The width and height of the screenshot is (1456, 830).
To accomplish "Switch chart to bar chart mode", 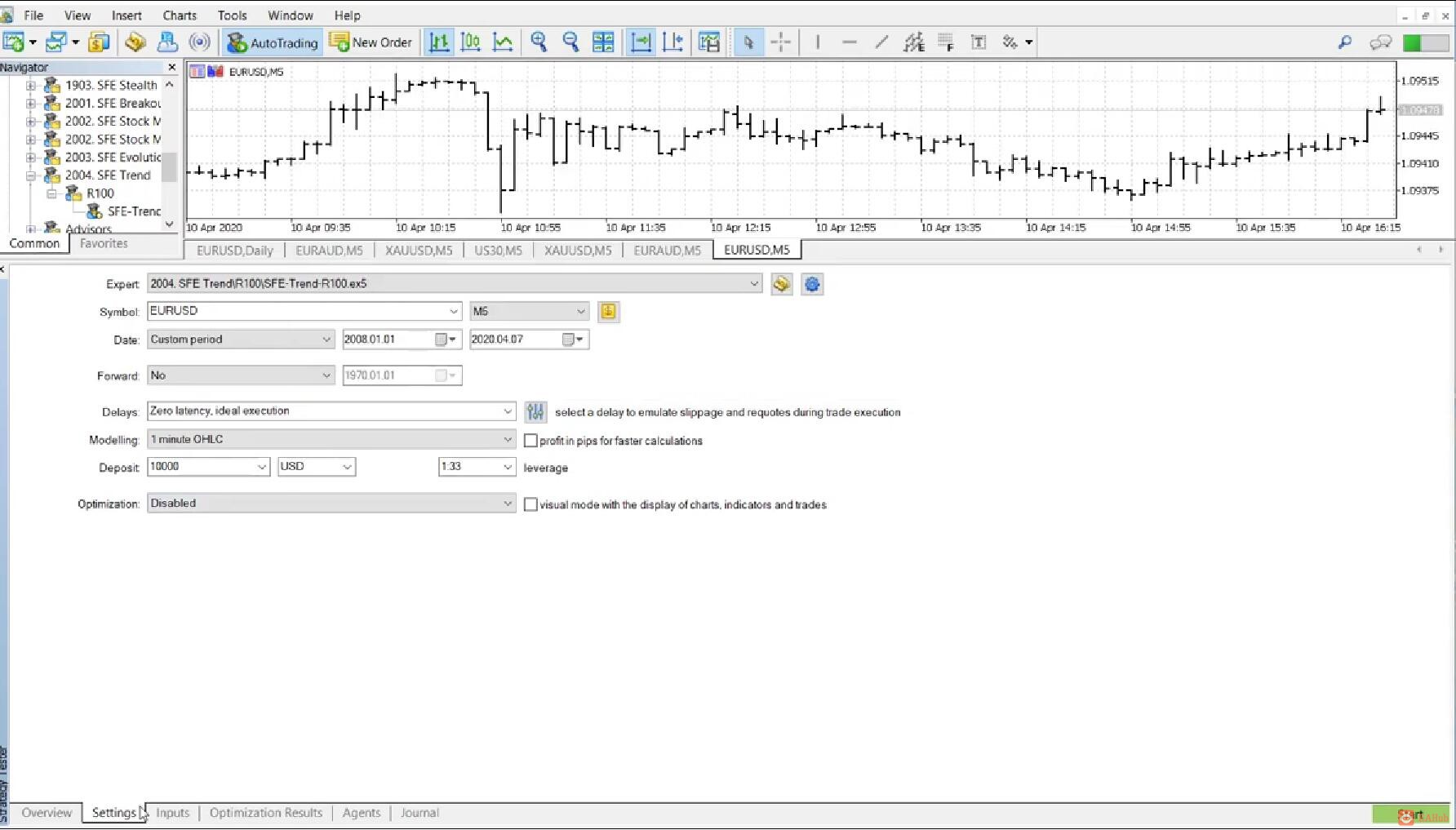I will click(439, 42).
